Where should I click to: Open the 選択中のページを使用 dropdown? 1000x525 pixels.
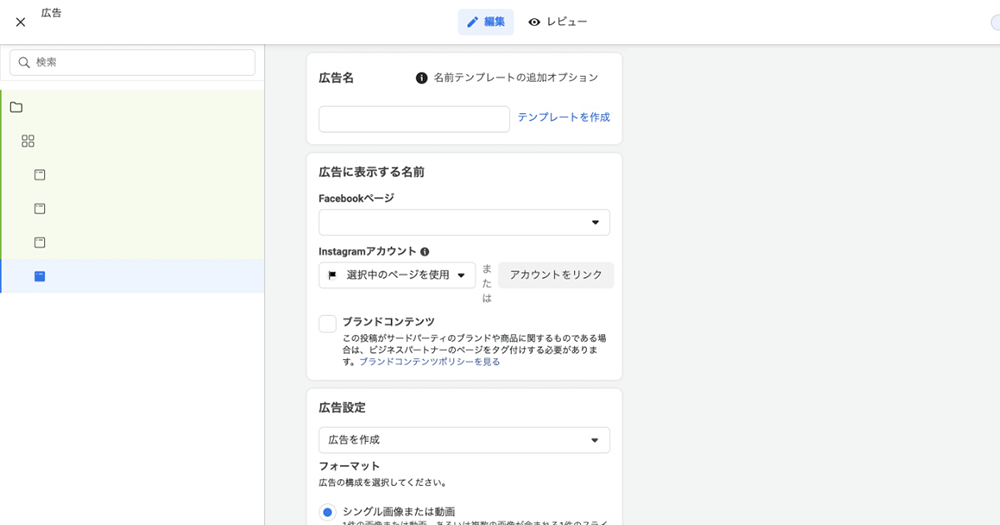(x=397, y=275)
